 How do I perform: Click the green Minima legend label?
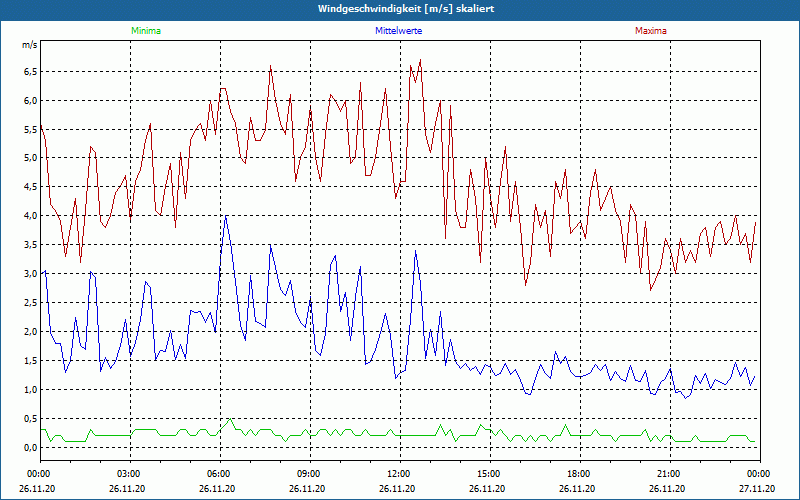[146, 31]
